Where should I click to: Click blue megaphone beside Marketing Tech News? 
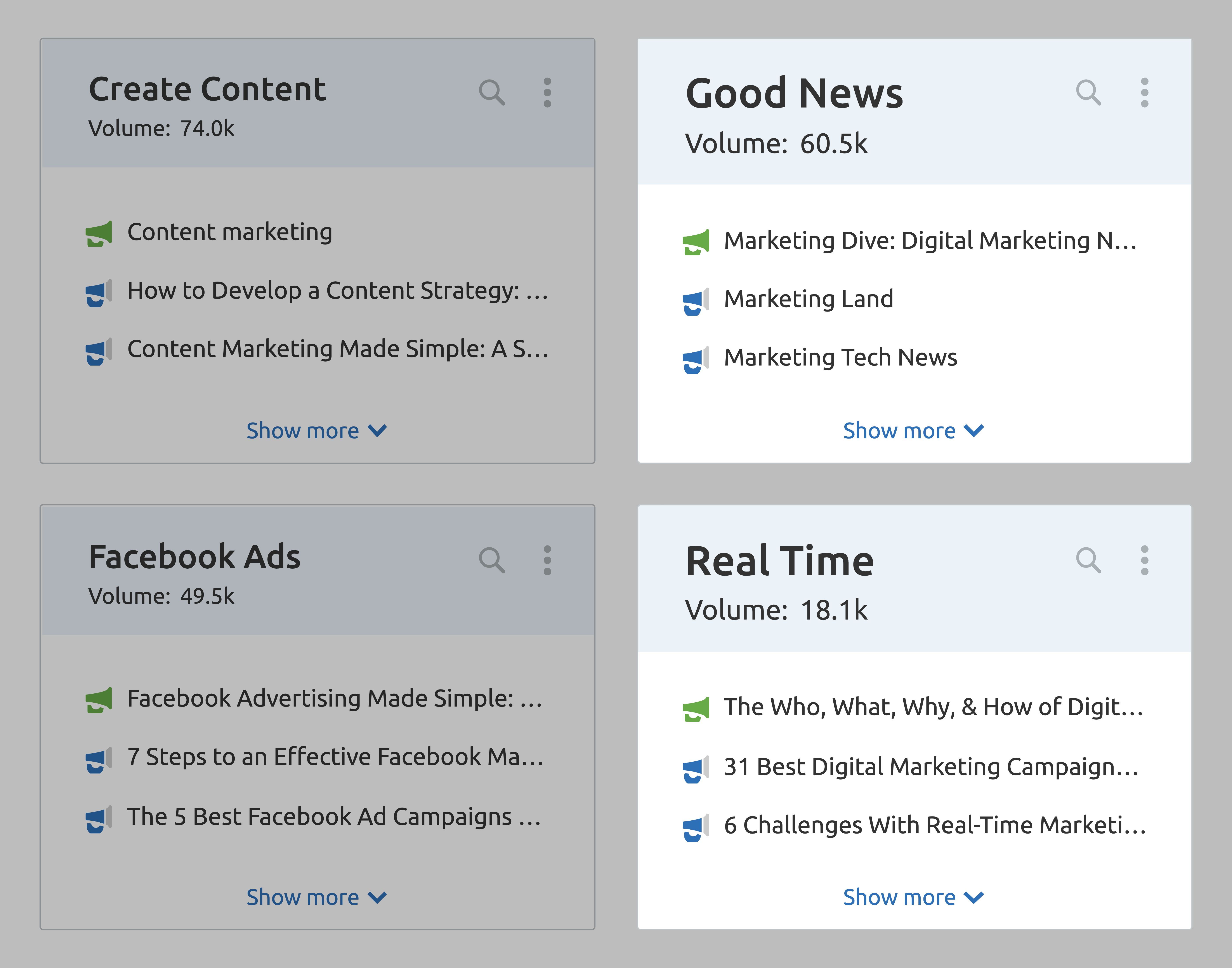pyautogui.click(x=696, y=360)
